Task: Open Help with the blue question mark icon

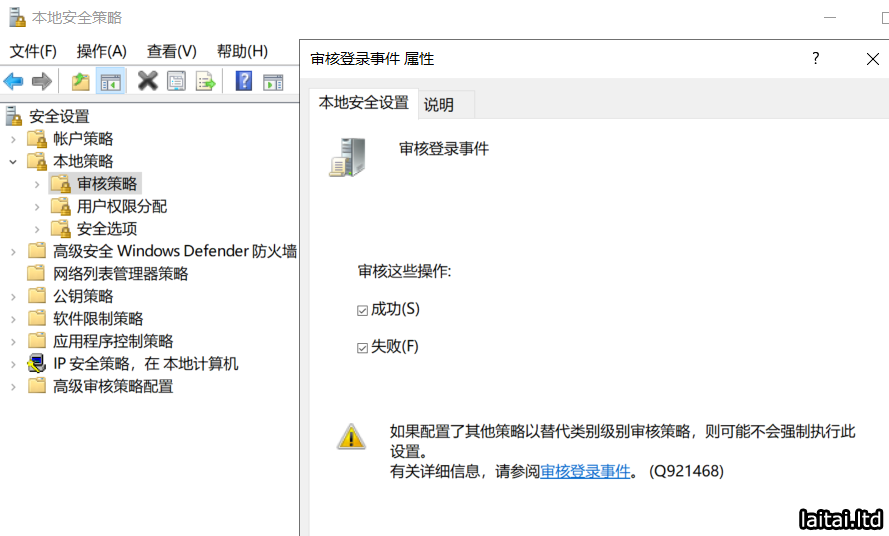Action: click(244, 82)
